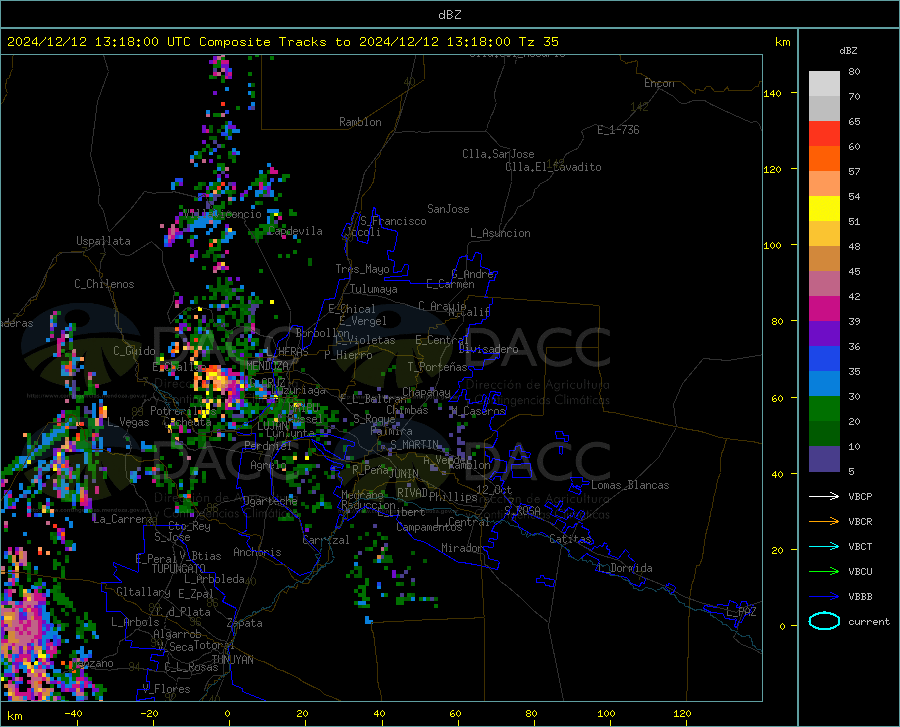The height and width of the screenshot is (727, 900).
Task: Click the MENDOZA city label on map
Action: point(267,366)
